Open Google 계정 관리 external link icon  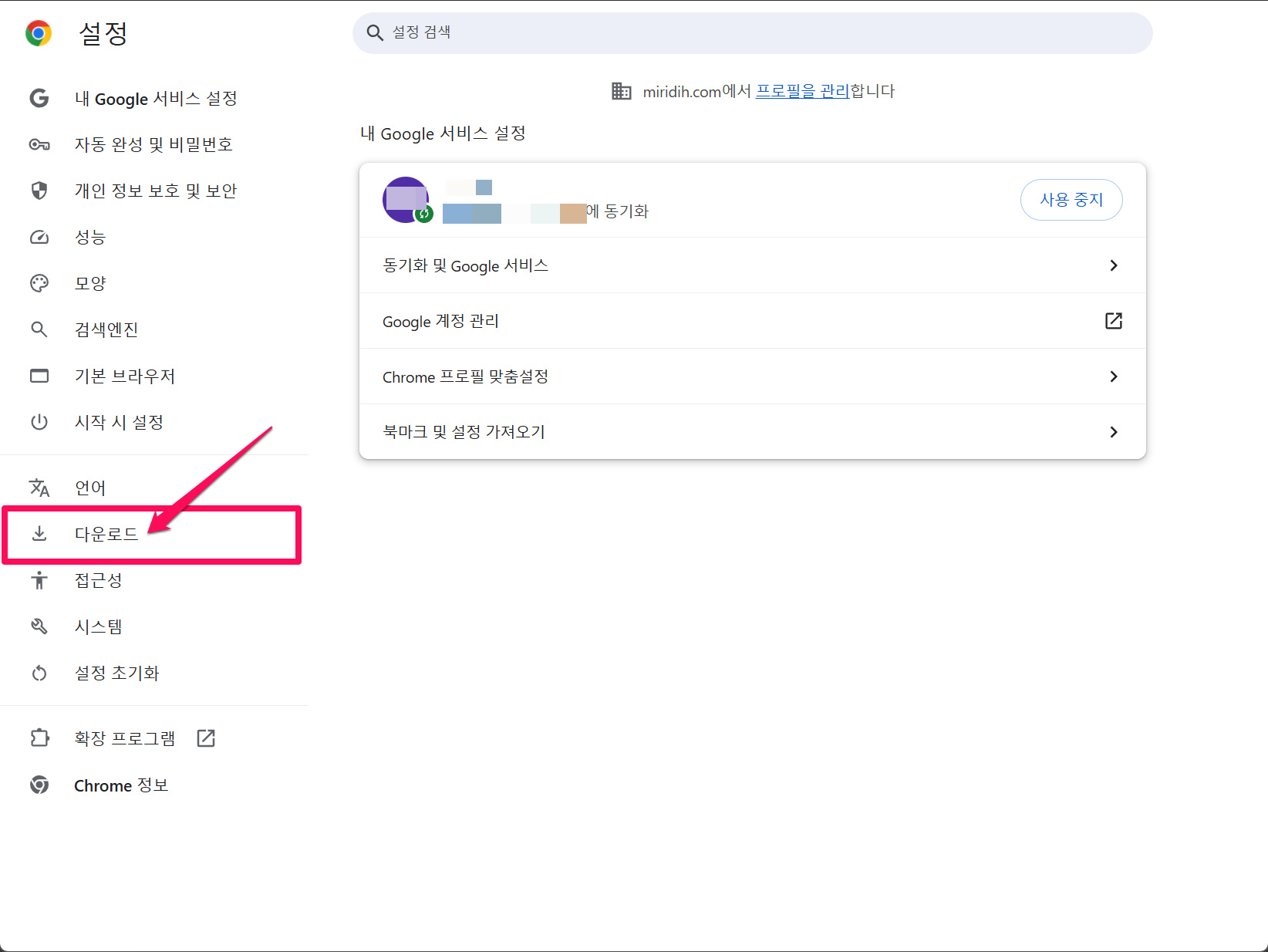pos(1113,321)
